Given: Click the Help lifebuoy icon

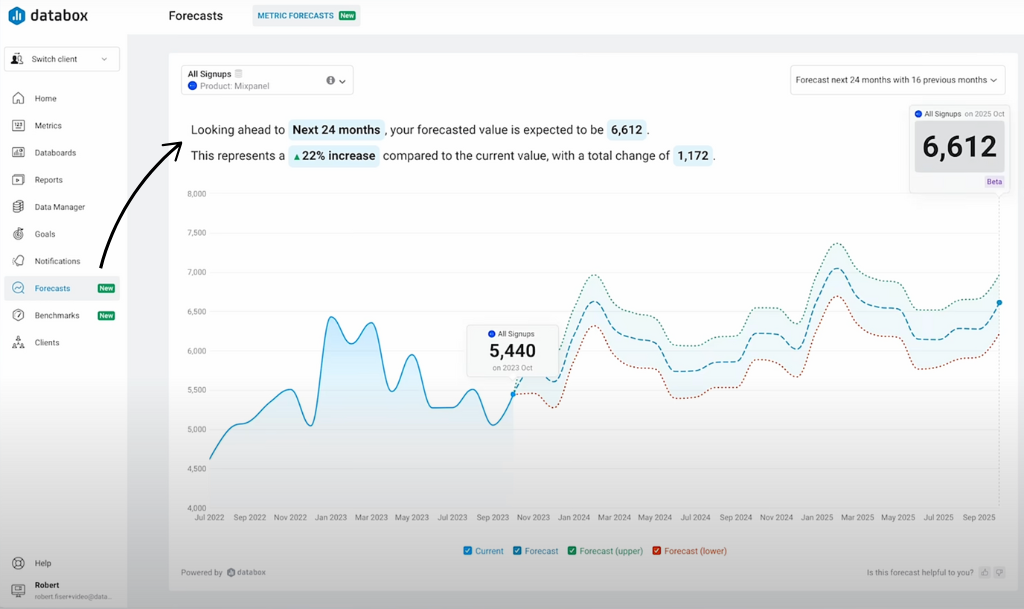Looking at the screenshot, I should pyautogui.click(x=18, y=563).
